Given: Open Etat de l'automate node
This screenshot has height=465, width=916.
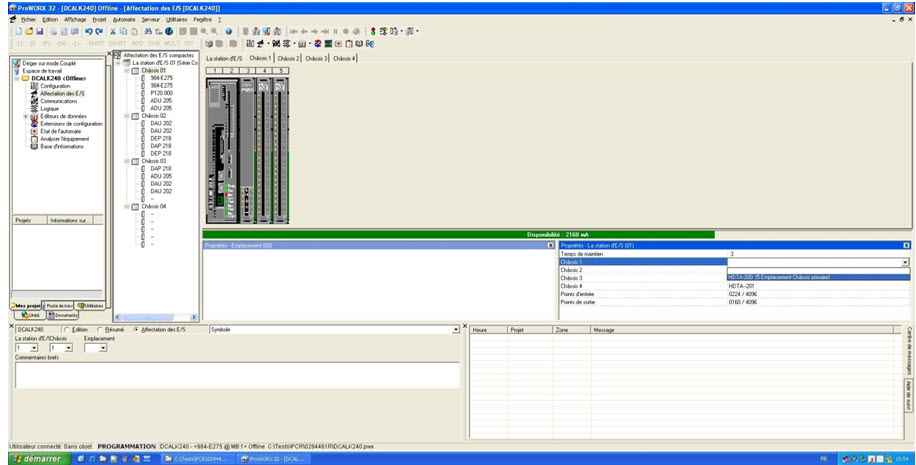Looking at the screenshot, I should 60,131.
